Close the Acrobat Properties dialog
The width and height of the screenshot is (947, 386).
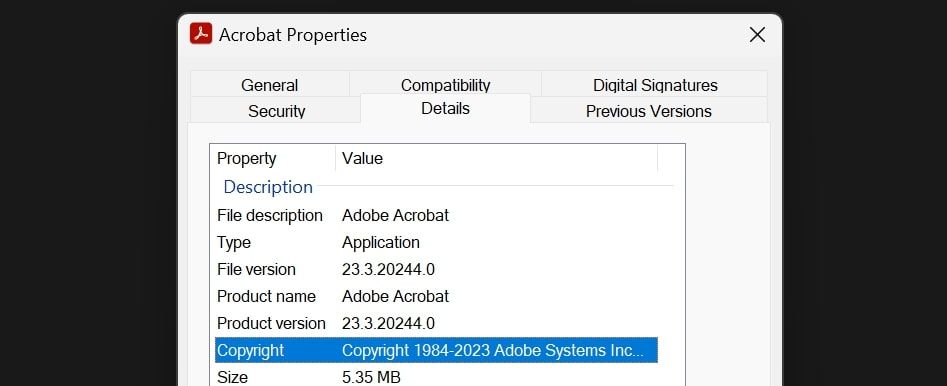tap(757, 34)
